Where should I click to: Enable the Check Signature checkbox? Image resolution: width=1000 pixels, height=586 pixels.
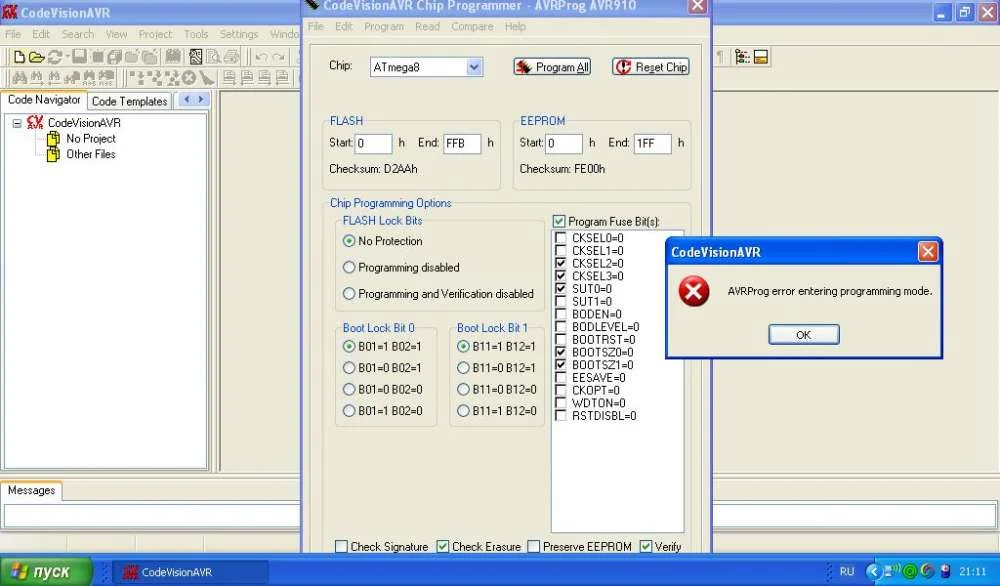[x=342, y=546]
